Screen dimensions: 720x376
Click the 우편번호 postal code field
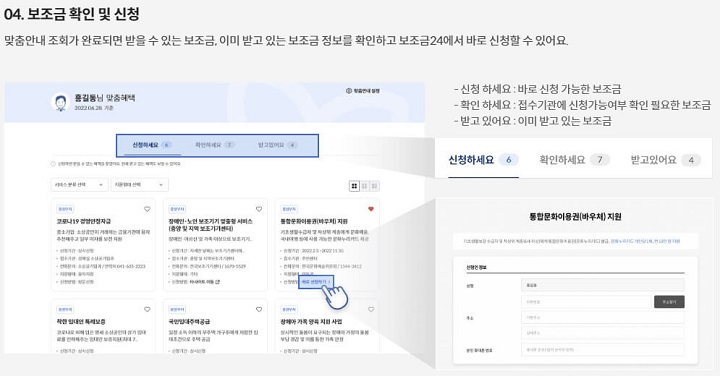click(x=586, y=302)
